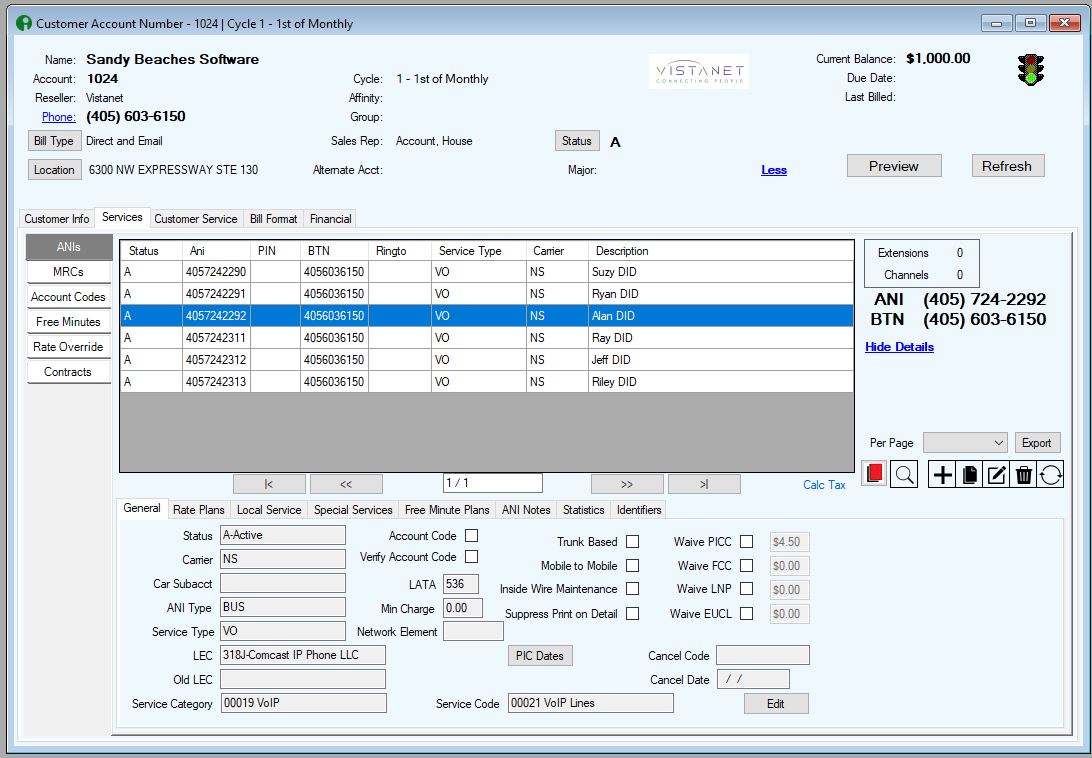This screenshot has height=758, width=1092.
Task: Toggle the Account Code checkbox
Action: (x=471, y=536)
